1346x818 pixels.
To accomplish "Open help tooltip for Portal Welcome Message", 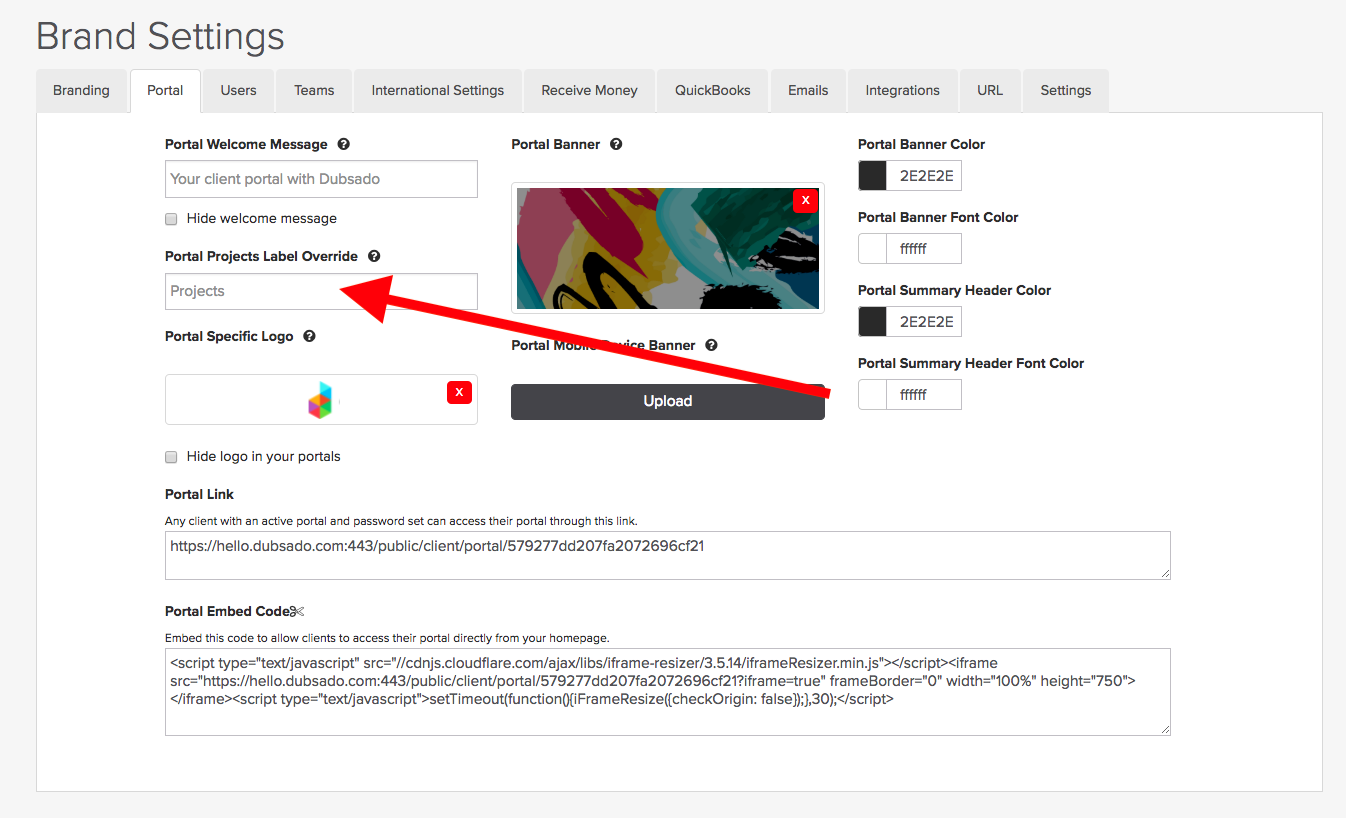I will (343, 144).
